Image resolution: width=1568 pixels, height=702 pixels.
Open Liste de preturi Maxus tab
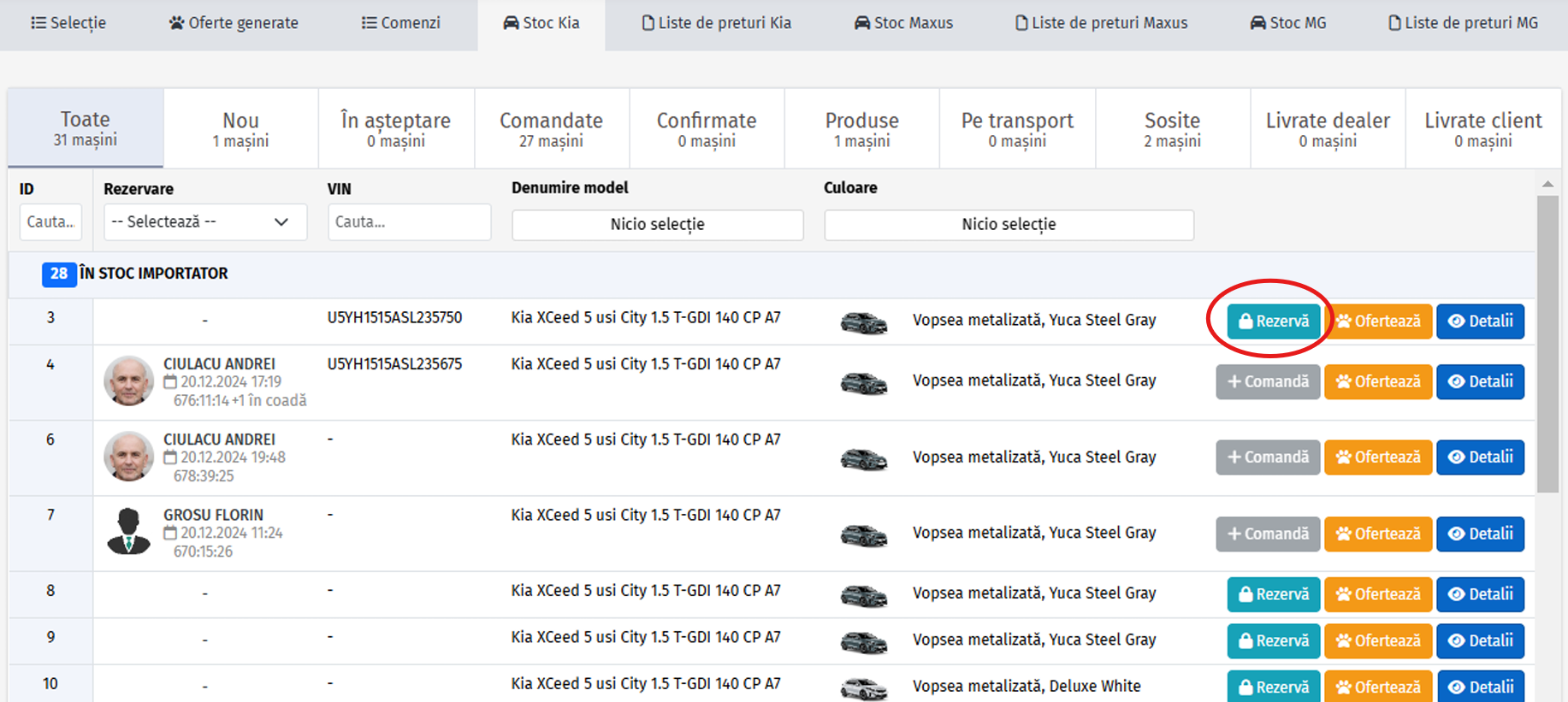point(1102,23)
